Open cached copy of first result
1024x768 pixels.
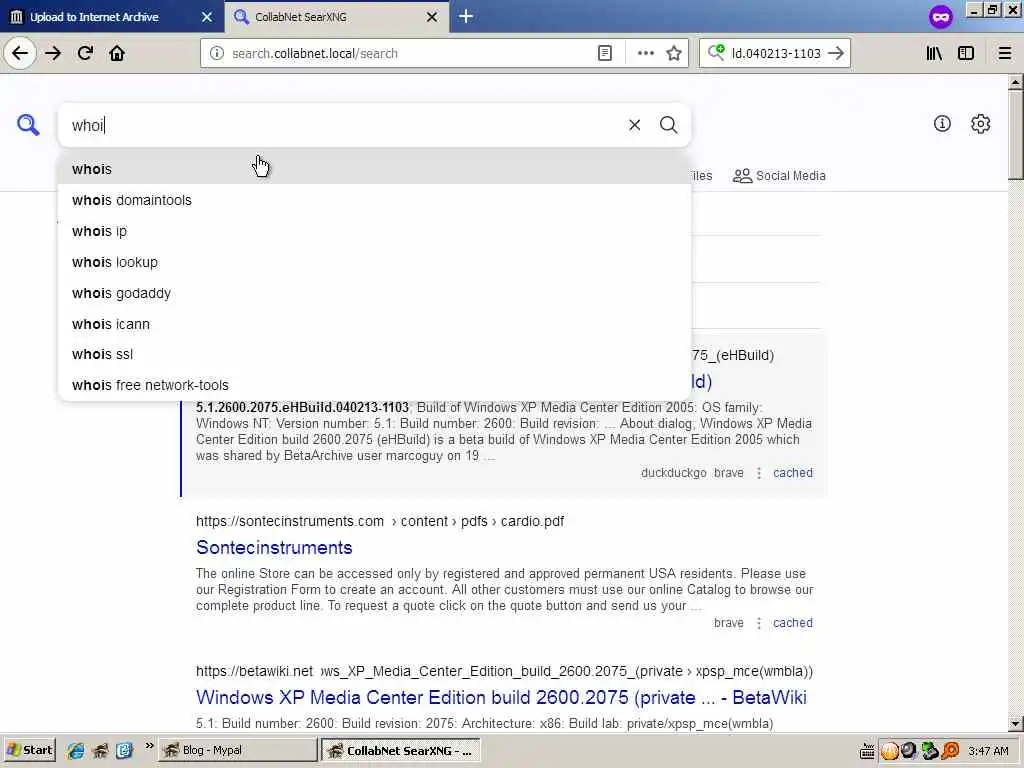coord(793,473)
